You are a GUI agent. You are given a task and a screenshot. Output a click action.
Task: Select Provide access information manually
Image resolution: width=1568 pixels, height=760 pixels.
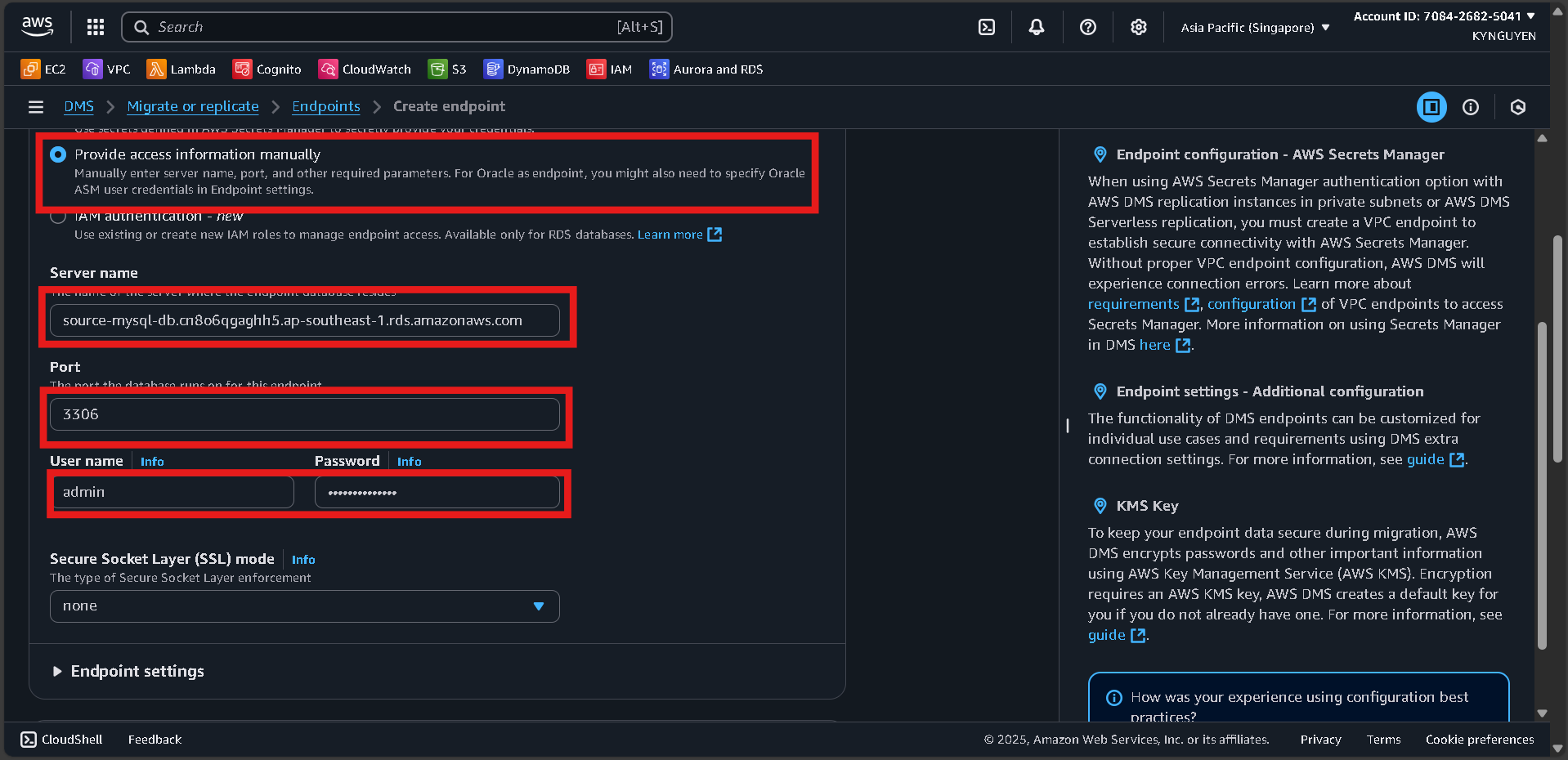click(58, 154)
